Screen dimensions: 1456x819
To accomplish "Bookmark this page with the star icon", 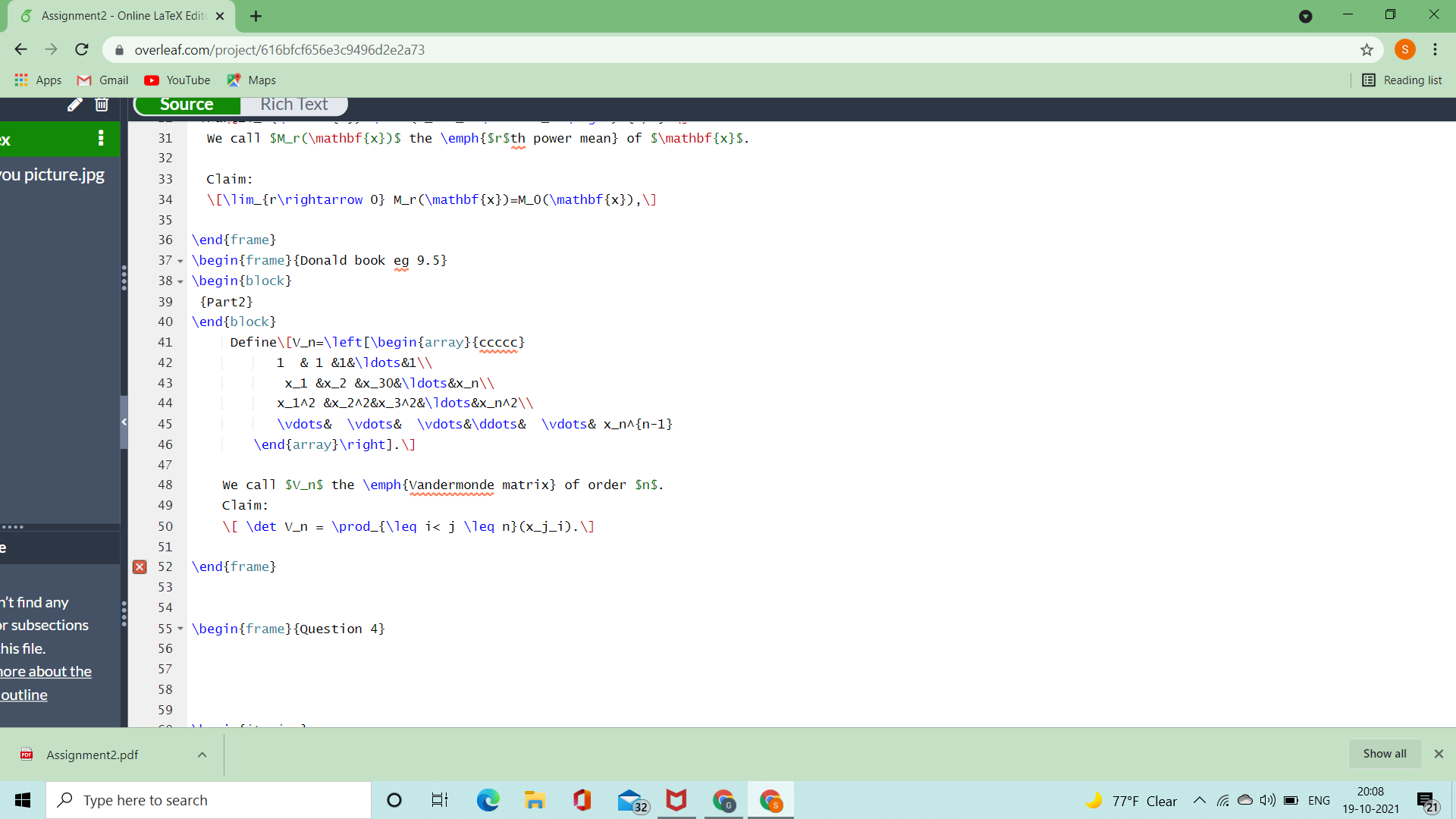I will click(1367, 50).
